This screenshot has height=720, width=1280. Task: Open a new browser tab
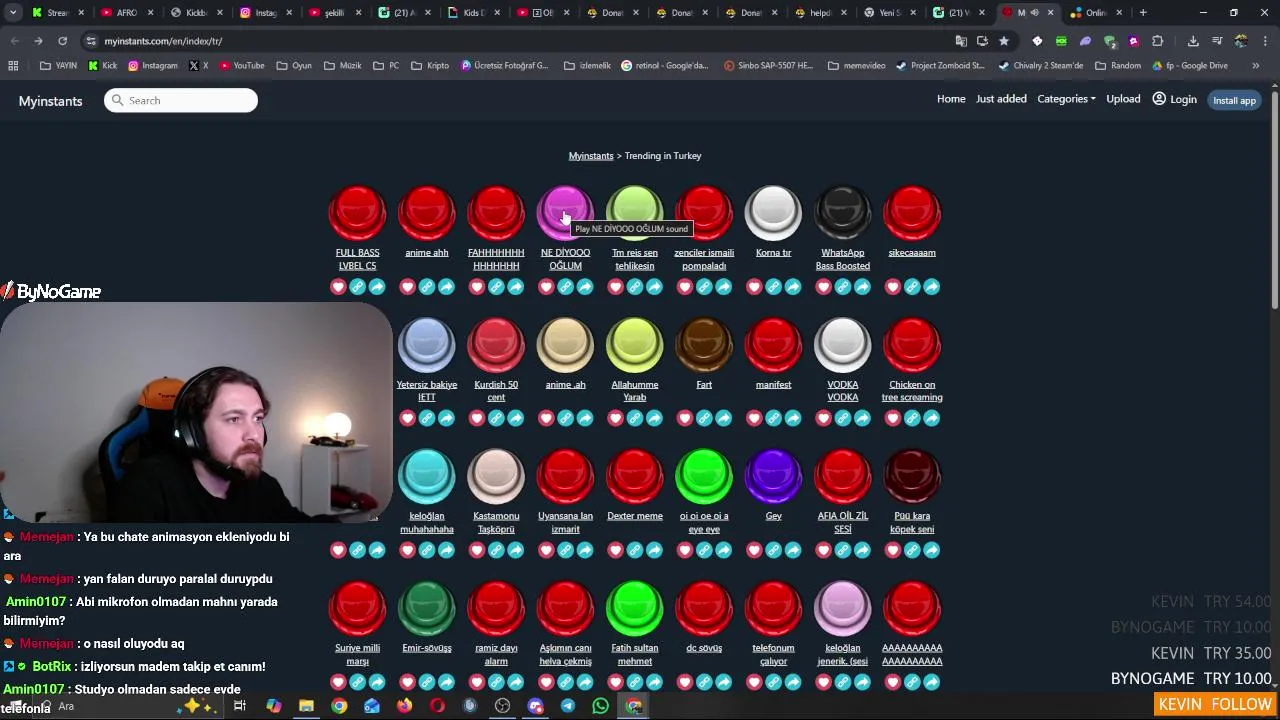tap(1143, 13)
